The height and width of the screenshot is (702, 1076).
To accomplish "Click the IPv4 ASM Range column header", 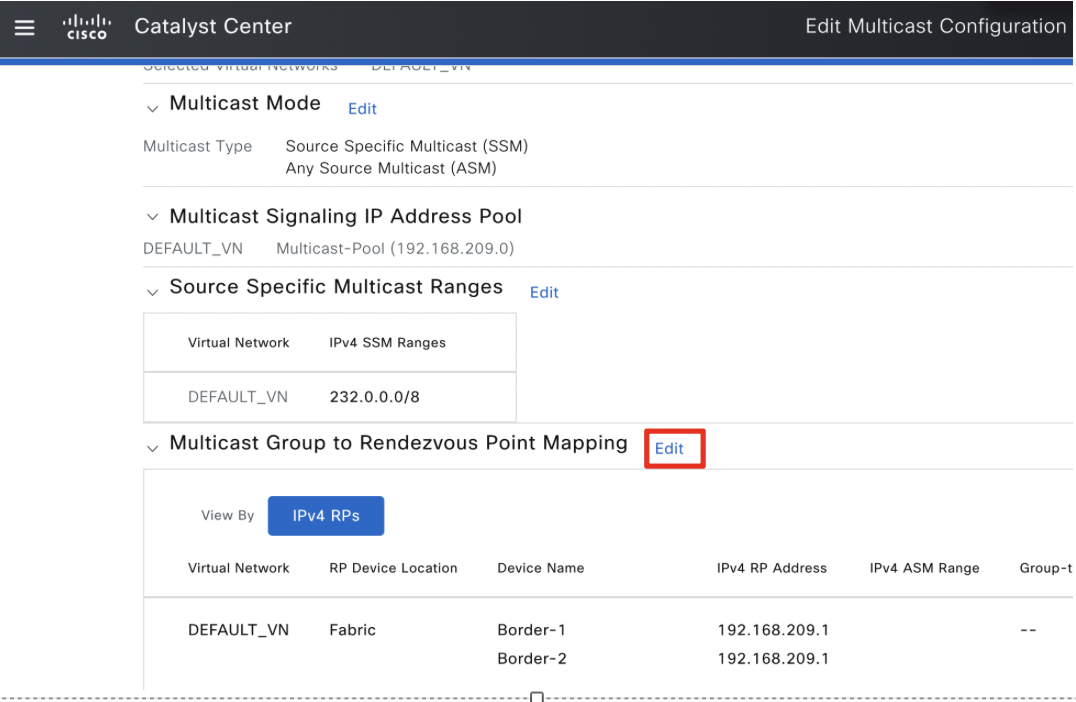I will tap(924, 567).
